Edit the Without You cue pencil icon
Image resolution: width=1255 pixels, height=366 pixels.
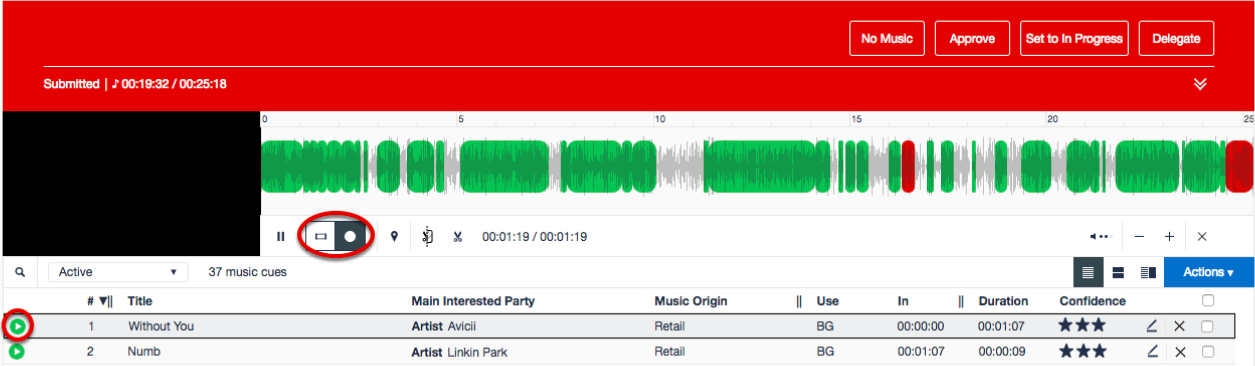1152,326
